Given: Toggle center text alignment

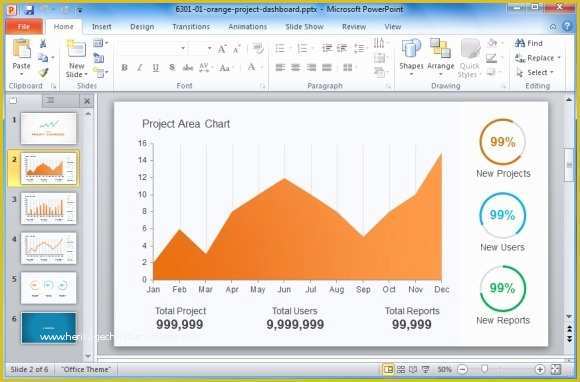Looking at the screenshot, I should coord(296,67).
